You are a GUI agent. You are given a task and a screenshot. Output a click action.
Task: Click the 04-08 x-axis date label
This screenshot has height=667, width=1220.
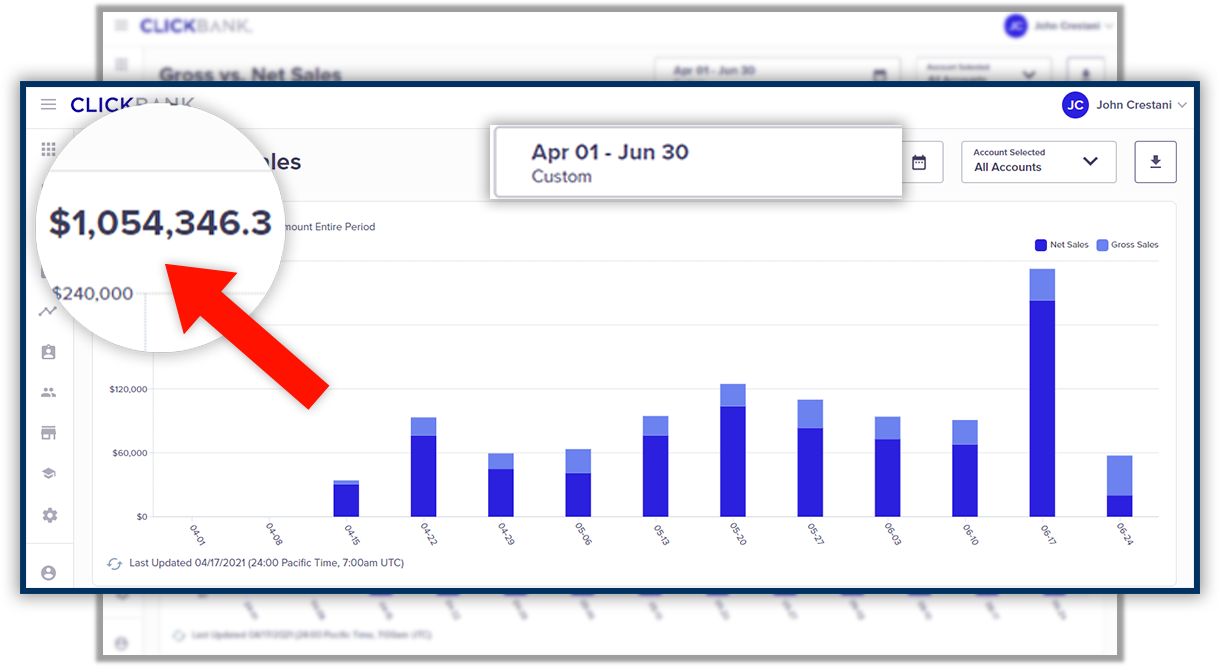[273, 533]
